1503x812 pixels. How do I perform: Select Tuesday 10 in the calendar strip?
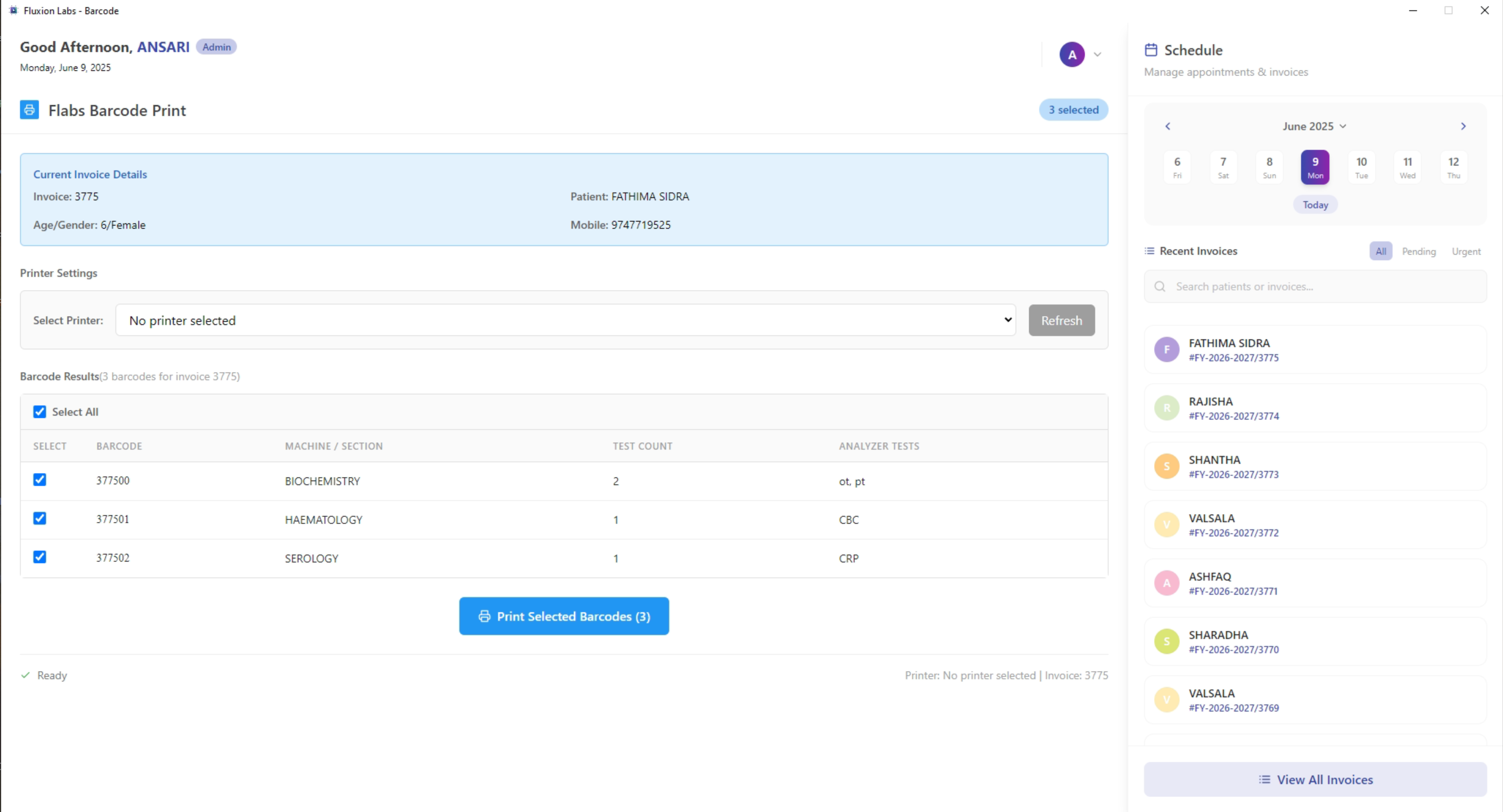tap(1360, 167)
